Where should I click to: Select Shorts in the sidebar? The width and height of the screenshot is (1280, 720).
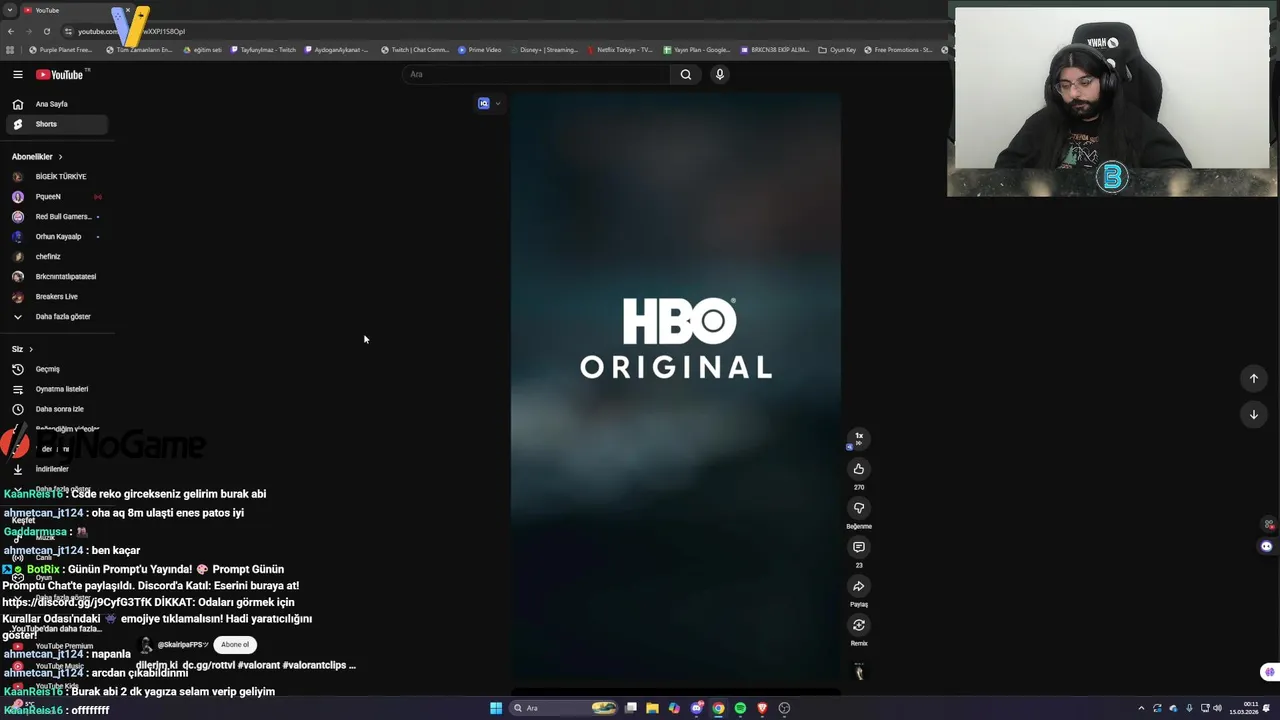tap(56, 124)
